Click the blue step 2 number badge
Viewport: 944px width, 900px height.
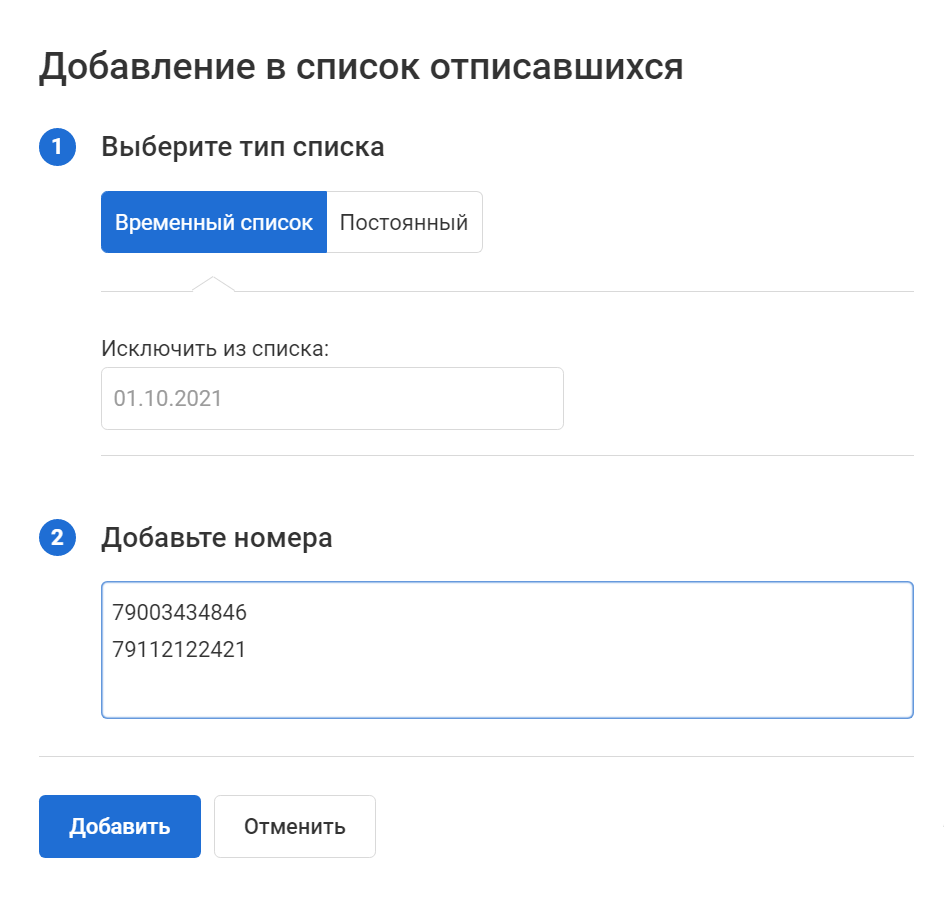[57, 538]
